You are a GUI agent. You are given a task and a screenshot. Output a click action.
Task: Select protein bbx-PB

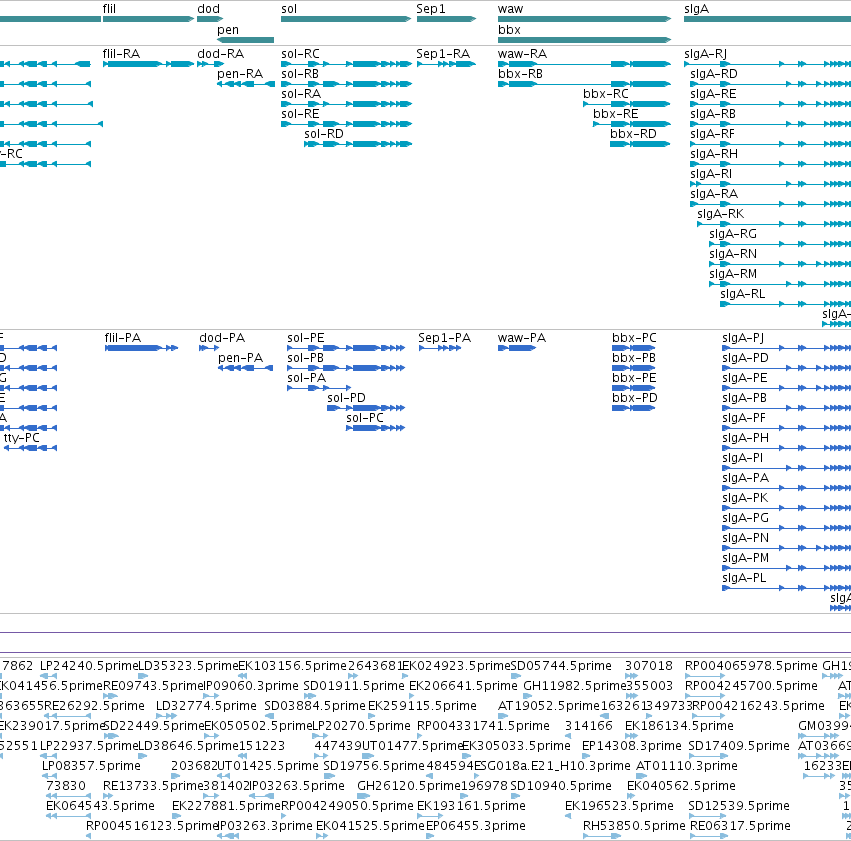(633, 368)
